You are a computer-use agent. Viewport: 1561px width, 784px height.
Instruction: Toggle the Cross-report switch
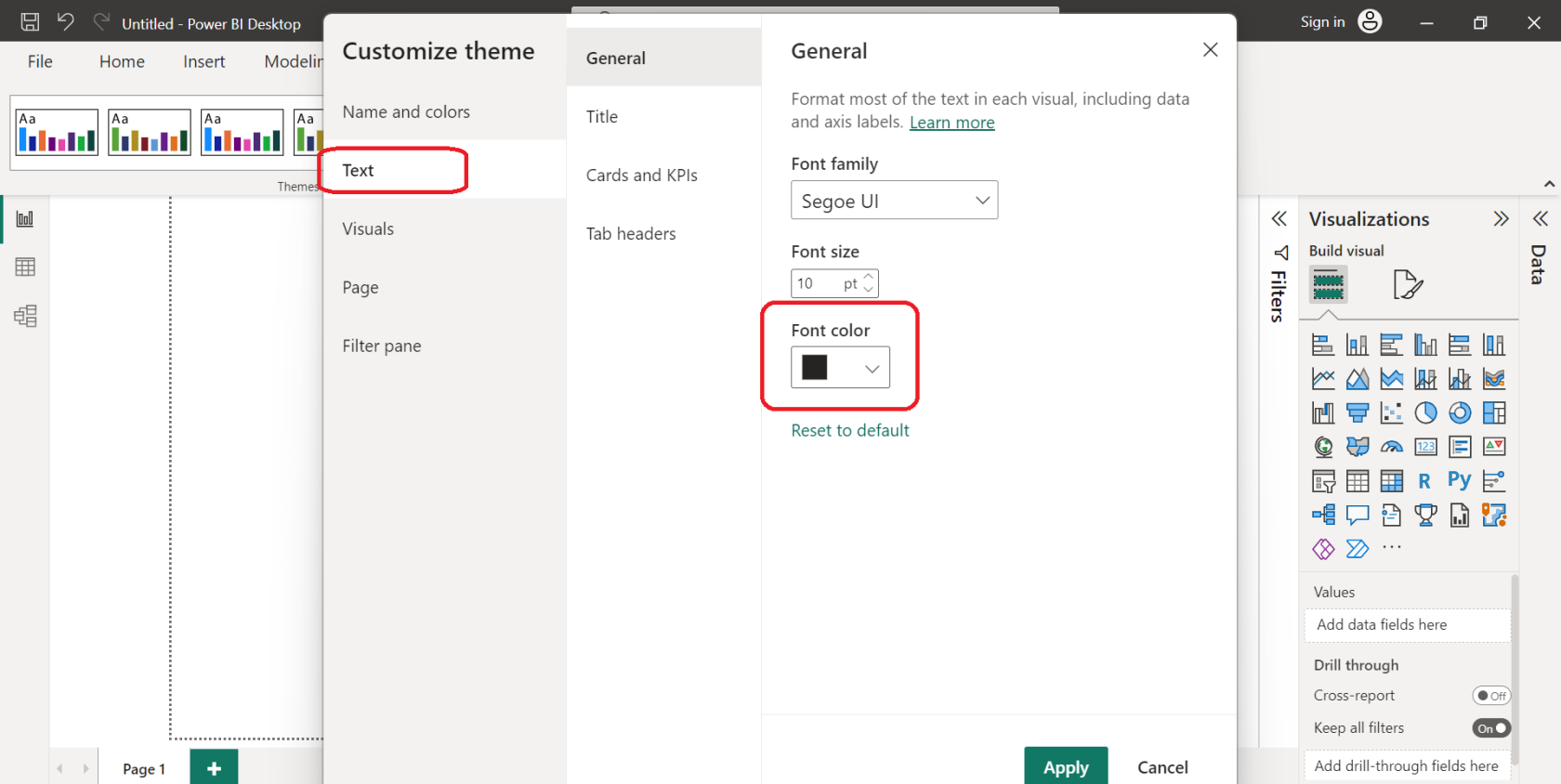pos(1491,696)
